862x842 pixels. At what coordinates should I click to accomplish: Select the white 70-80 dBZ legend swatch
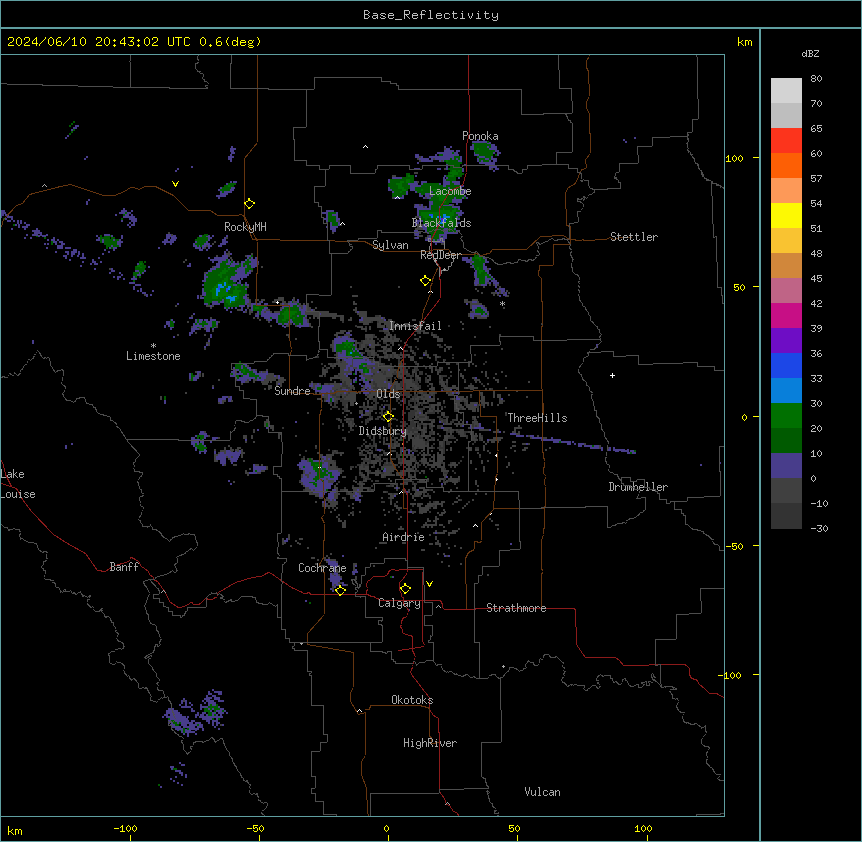[x=786, y=91]
